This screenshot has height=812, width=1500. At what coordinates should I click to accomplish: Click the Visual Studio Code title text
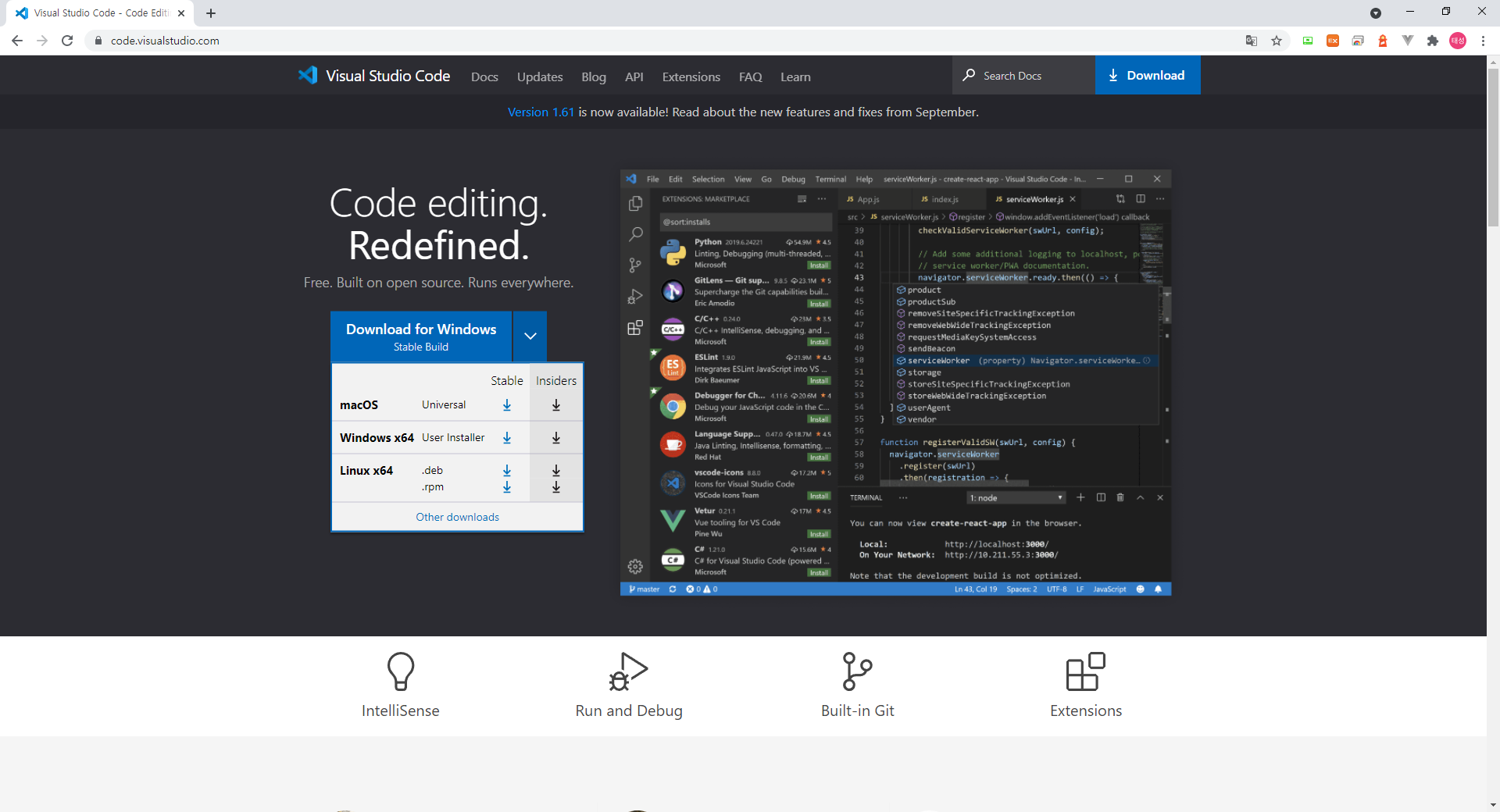point(387,76)
